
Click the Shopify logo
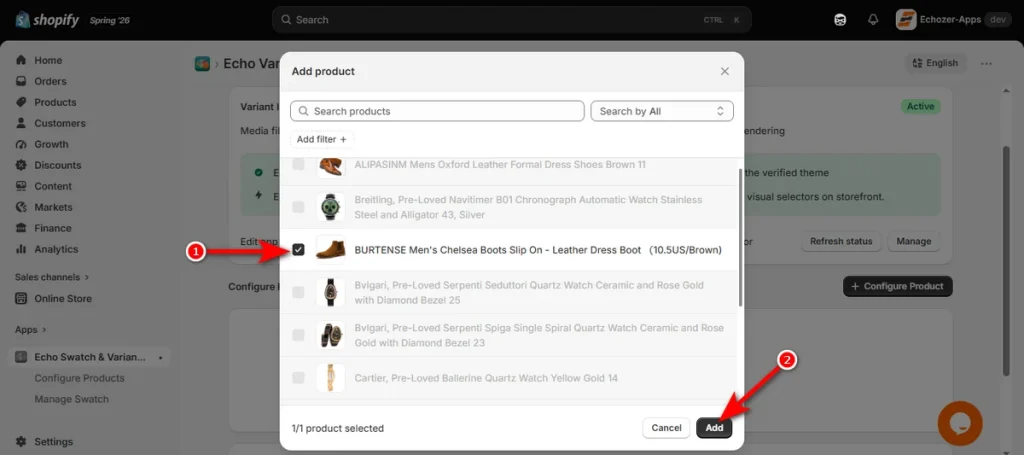pos(47,20)
